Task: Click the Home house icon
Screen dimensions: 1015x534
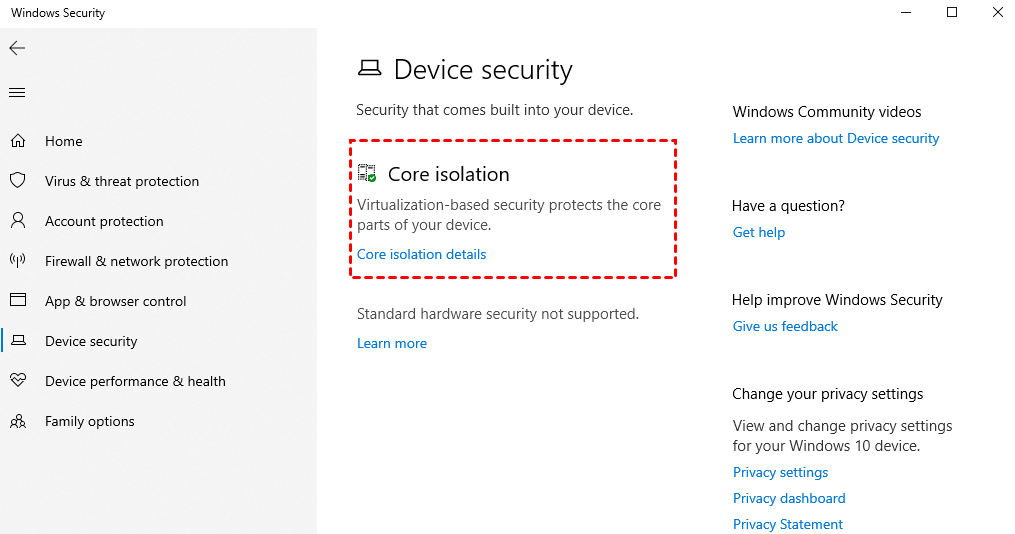Action: point(18,141)
